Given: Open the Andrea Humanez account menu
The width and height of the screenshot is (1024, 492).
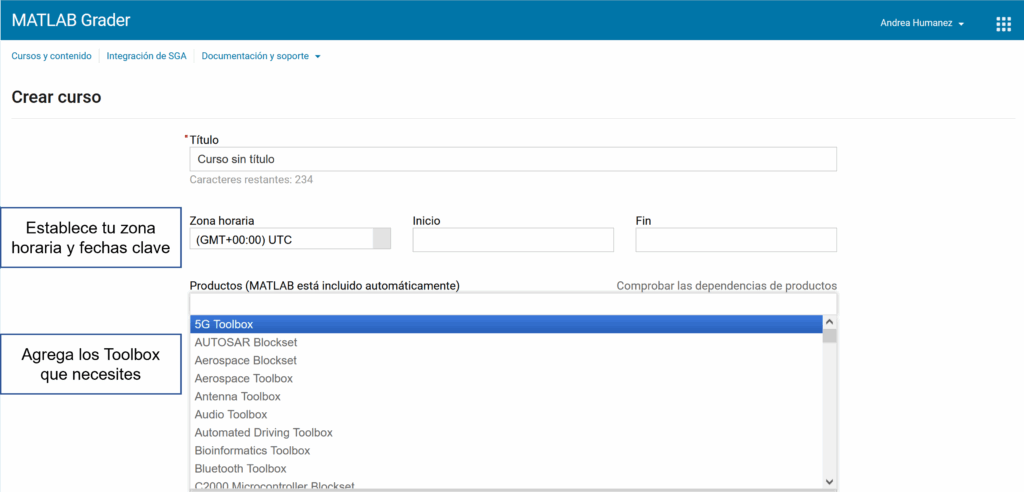Looking at the screenshot, I should pos(922,24).
